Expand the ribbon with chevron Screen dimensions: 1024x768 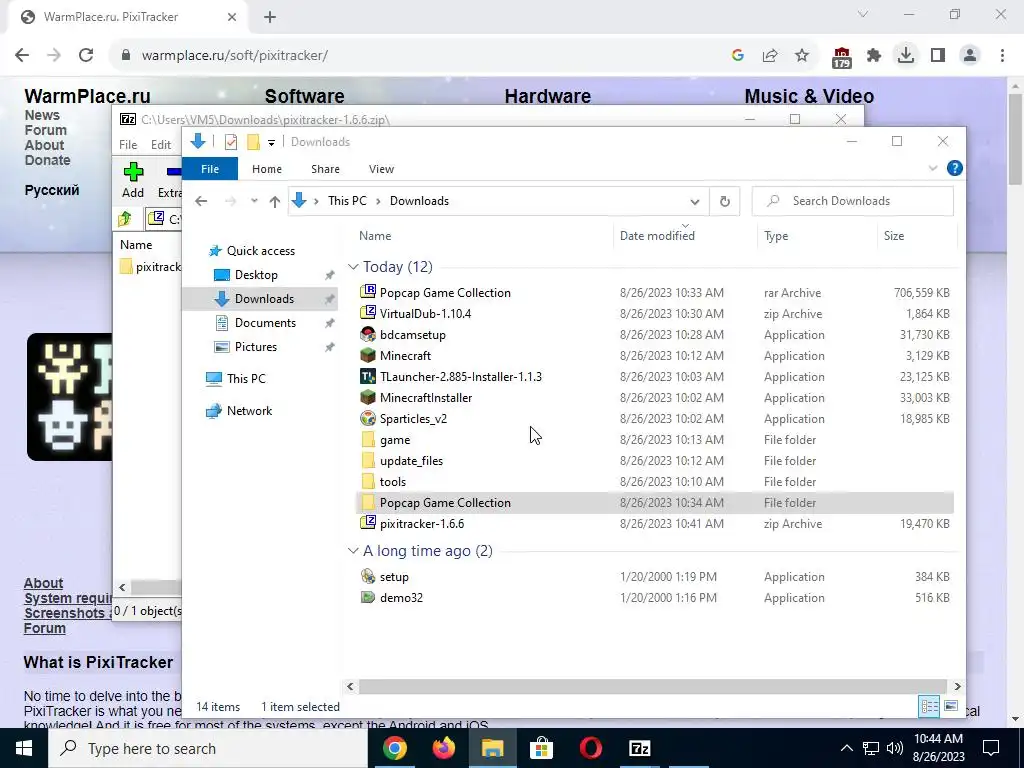click(933, 168)
